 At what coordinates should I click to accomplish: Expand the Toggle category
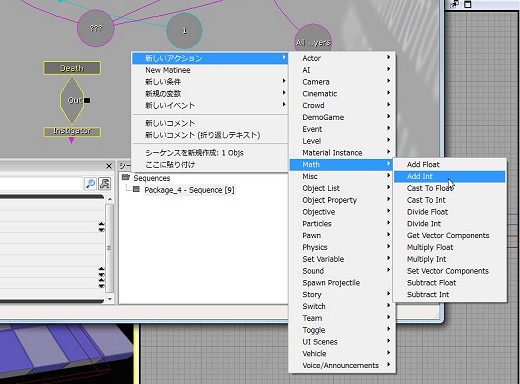342,330
